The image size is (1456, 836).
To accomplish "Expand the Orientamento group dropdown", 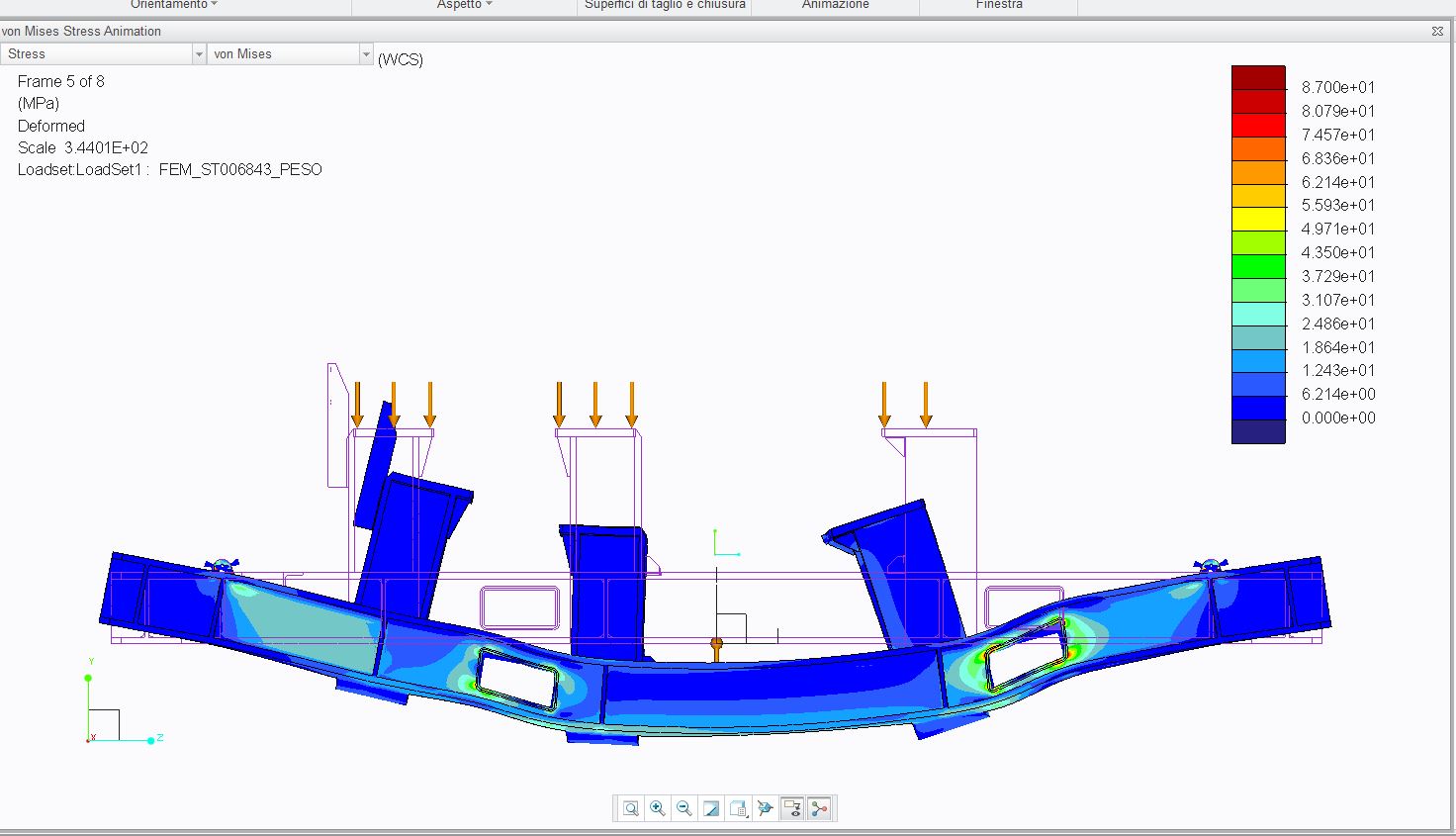I will pyautogui.click(x=174, y=5).
